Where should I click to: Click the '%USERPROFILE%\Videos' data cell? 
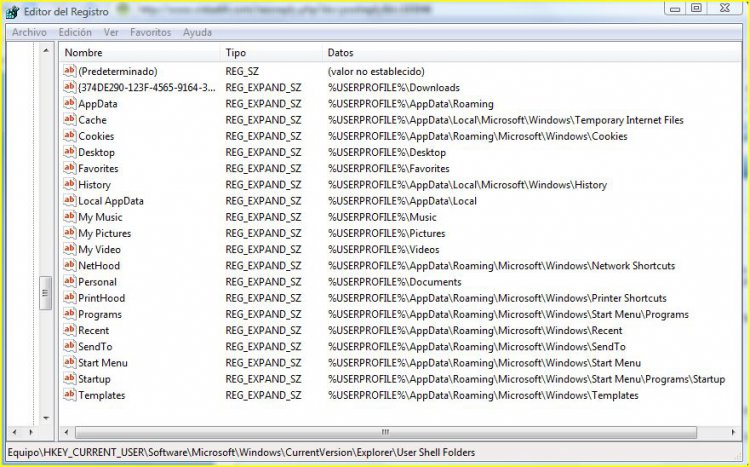(383, 250)
